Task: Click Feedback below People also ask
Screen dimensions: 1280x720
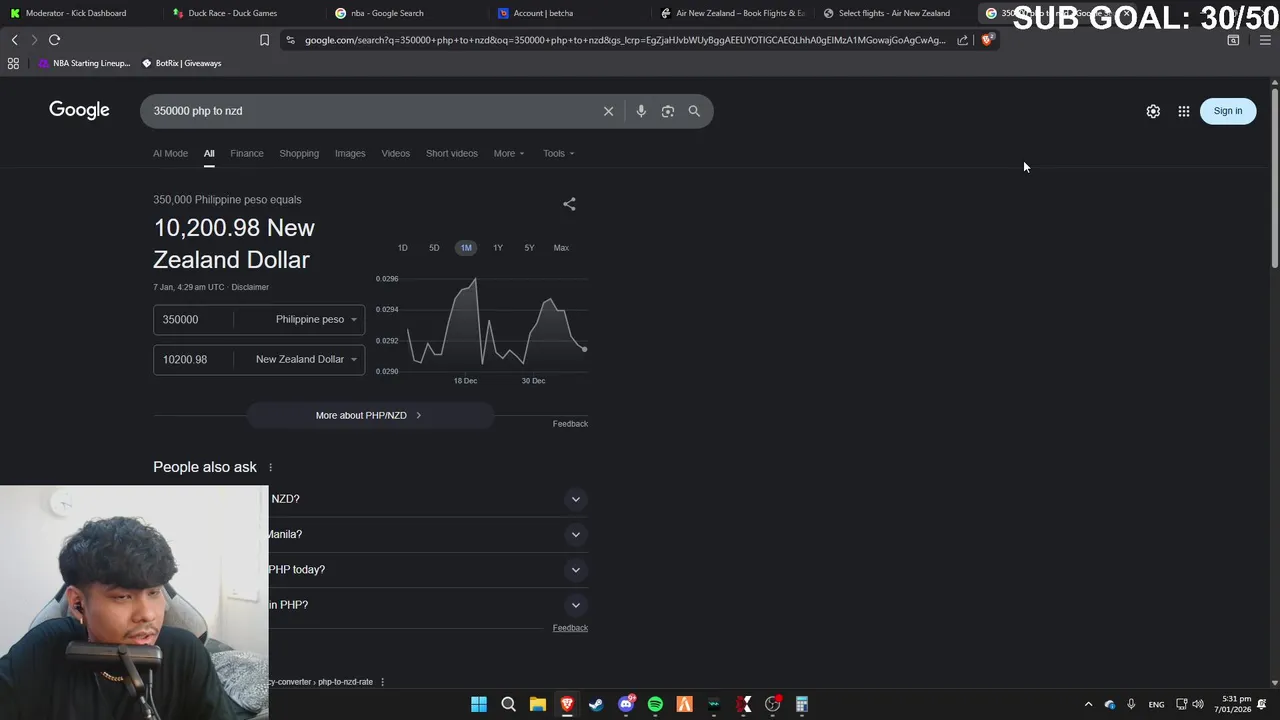Action: click(x=570, y=628)
